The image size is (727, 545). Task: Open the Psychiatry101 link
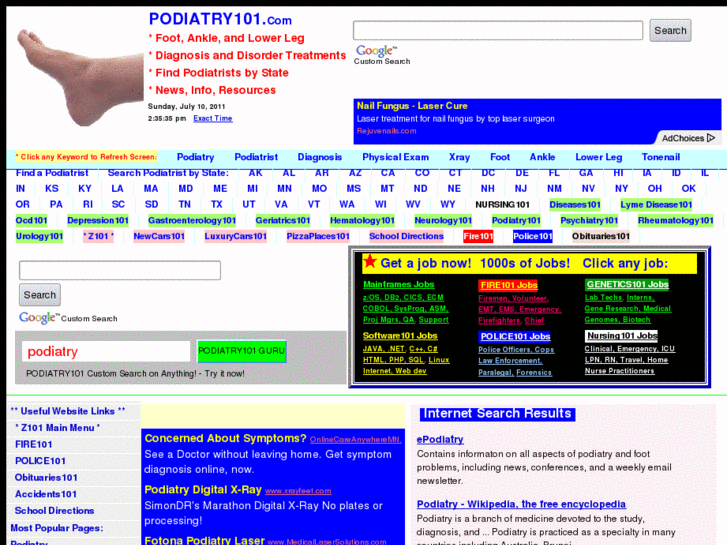(x=589, y=220)
